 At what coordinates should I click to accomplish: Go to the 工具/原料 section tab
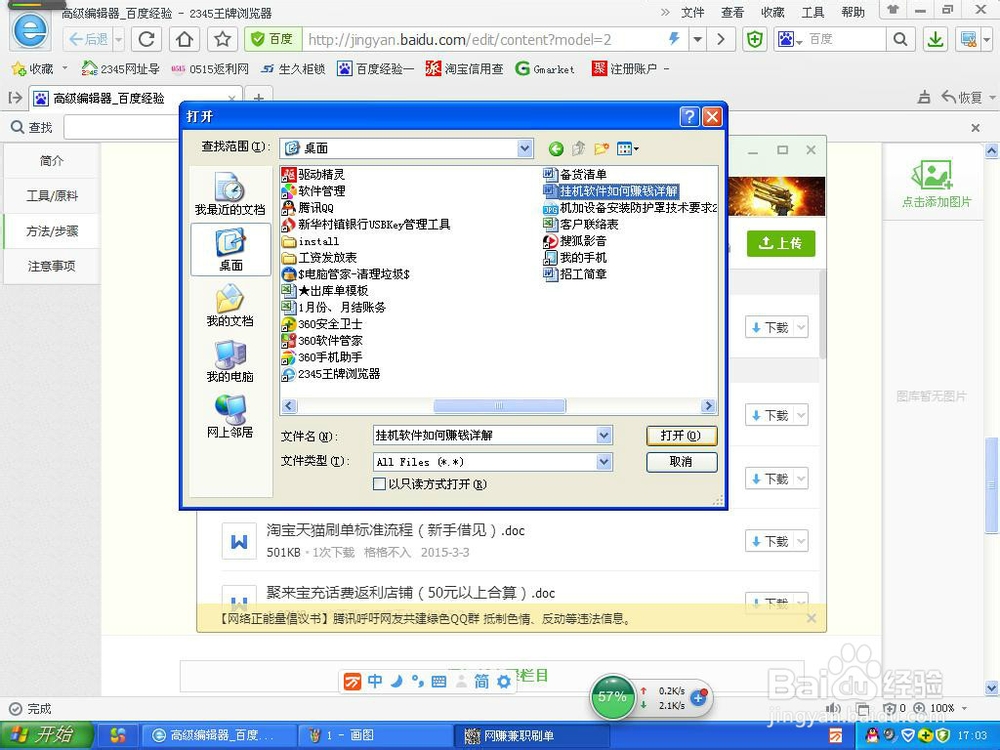pos(52,196)
